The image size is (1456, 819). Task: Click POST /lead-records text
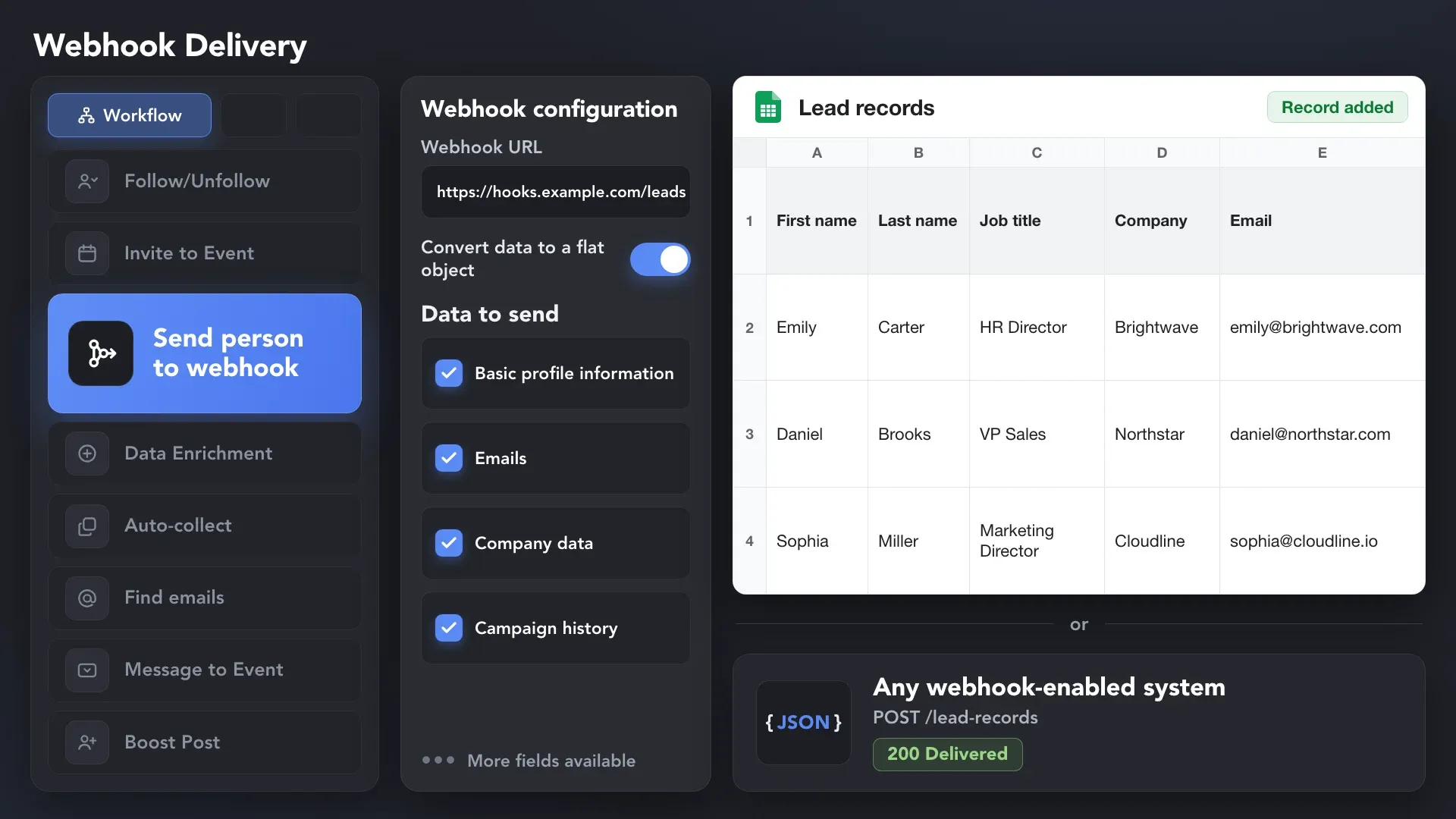pyautogui.click(x=955, y=717)
